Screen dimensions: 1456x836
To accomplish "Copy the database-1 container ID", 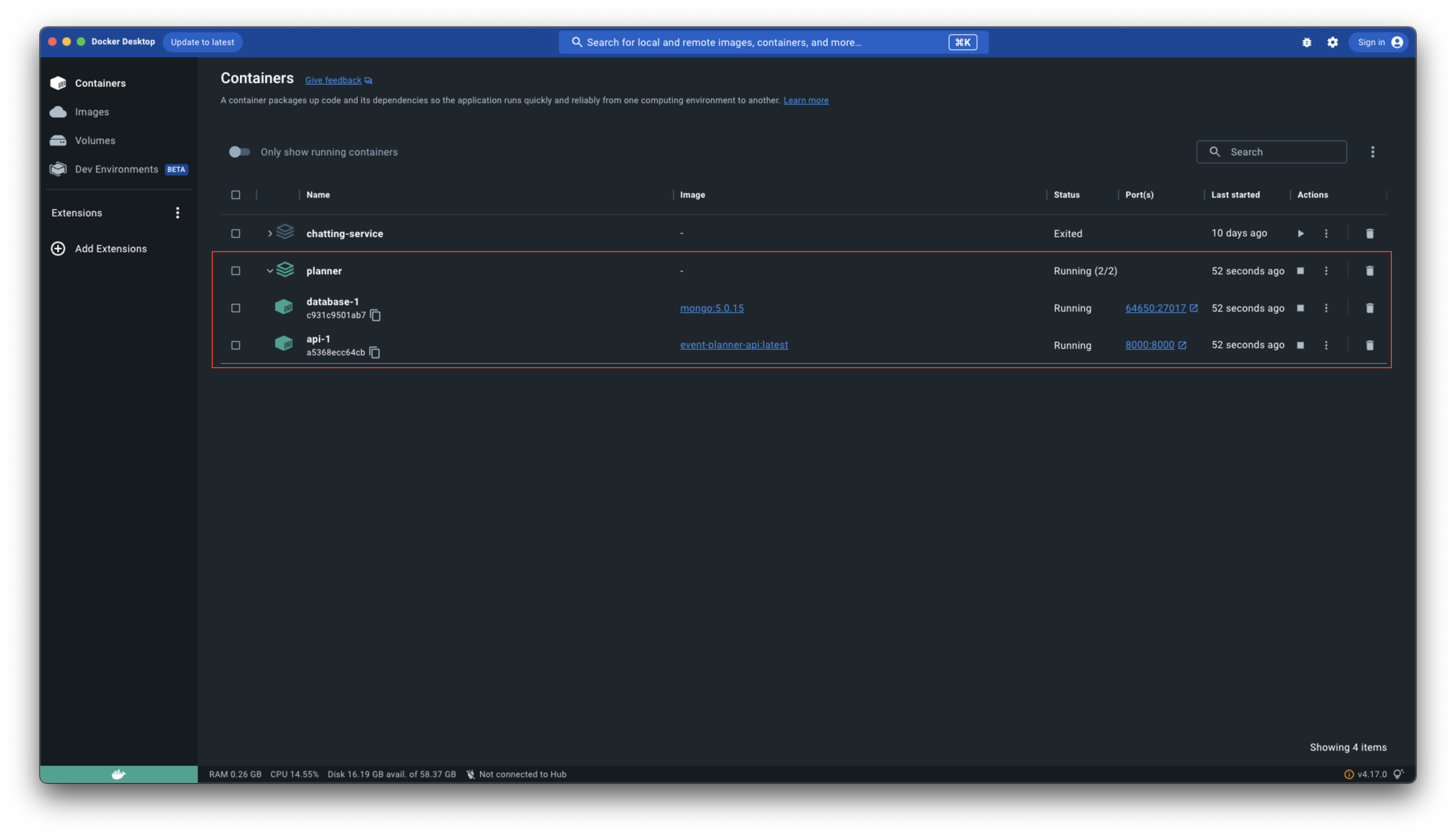I will 375,315.
